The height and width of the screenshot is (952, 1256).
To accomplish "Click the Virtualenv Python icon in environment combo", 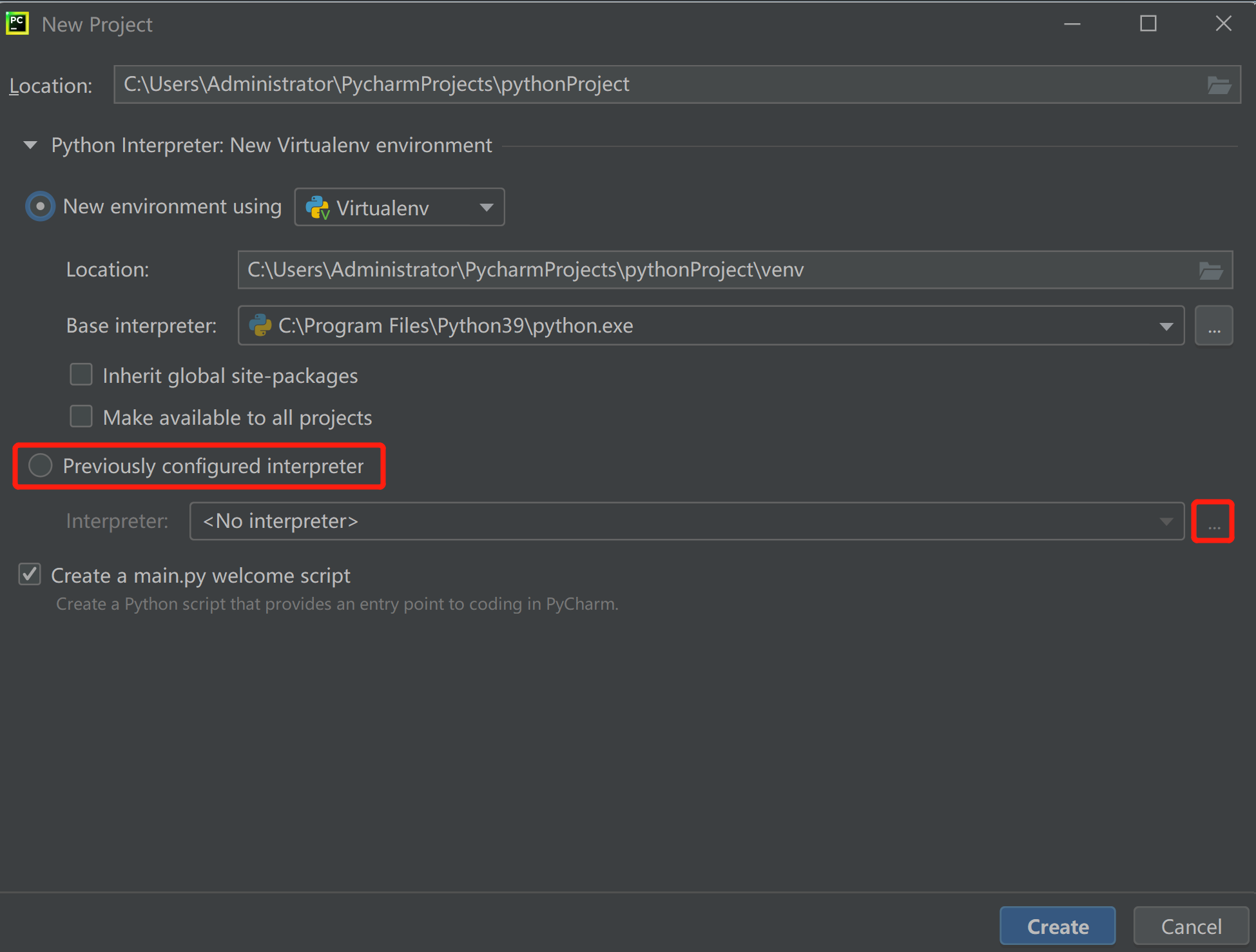I will pos(318,208).
